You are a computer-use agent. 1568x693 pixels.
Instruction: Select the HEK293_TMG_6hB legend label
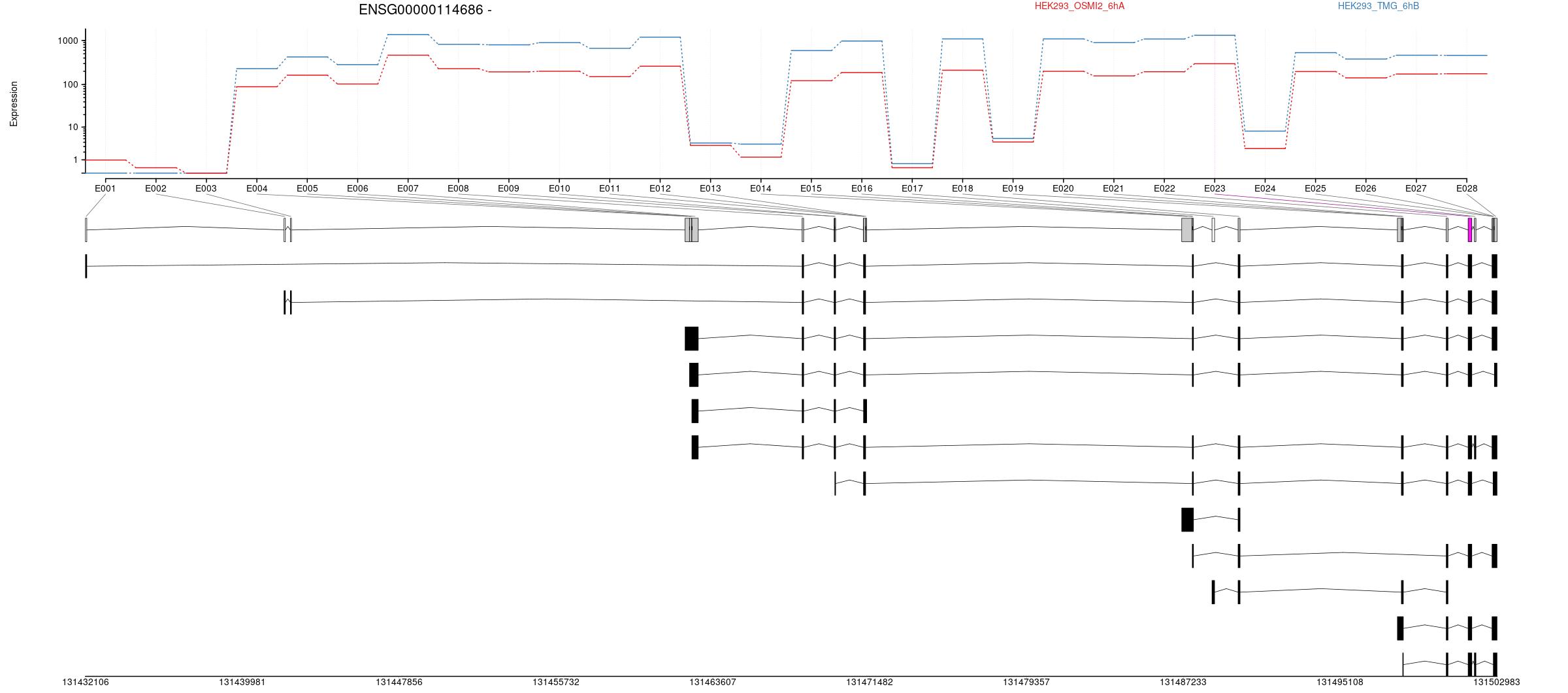(1379, 6)
